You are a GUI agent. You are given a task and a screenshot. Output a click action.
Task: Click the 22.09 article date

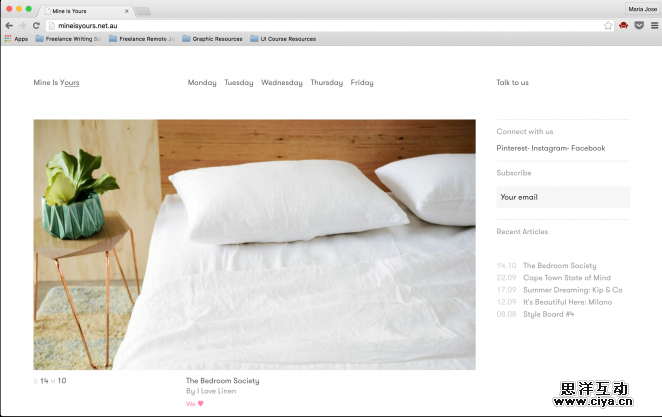(x=506, y=278)
